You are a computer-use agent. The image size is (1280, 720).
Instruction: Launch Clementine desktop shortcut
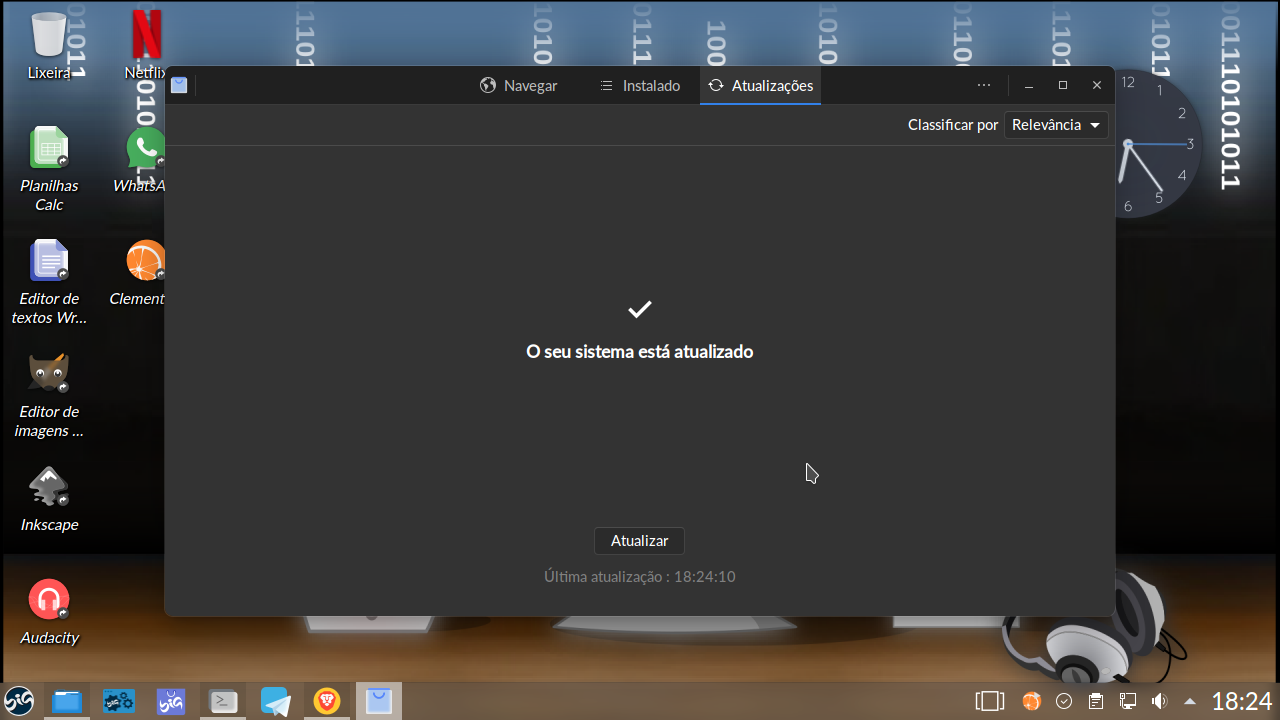[x=140, y=273]
